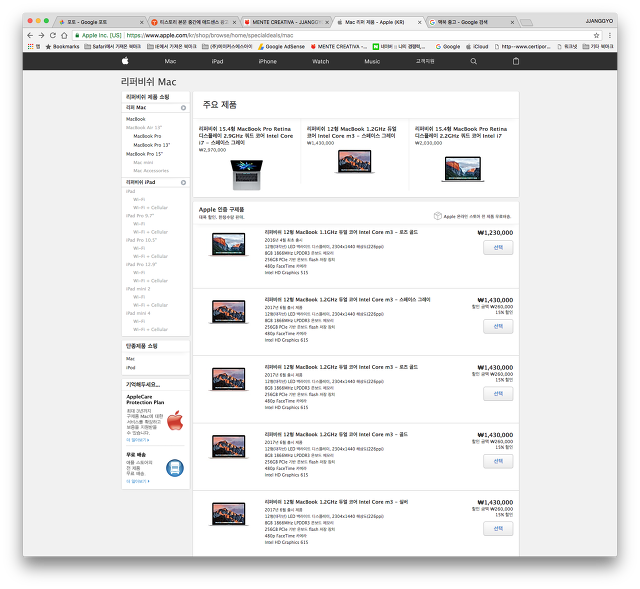Image resolution: width=640 pixels, height=589 pixels.
Task: Open the search icon in Apple nav bar
Action: pyautogui.click(x=473, y=61)
